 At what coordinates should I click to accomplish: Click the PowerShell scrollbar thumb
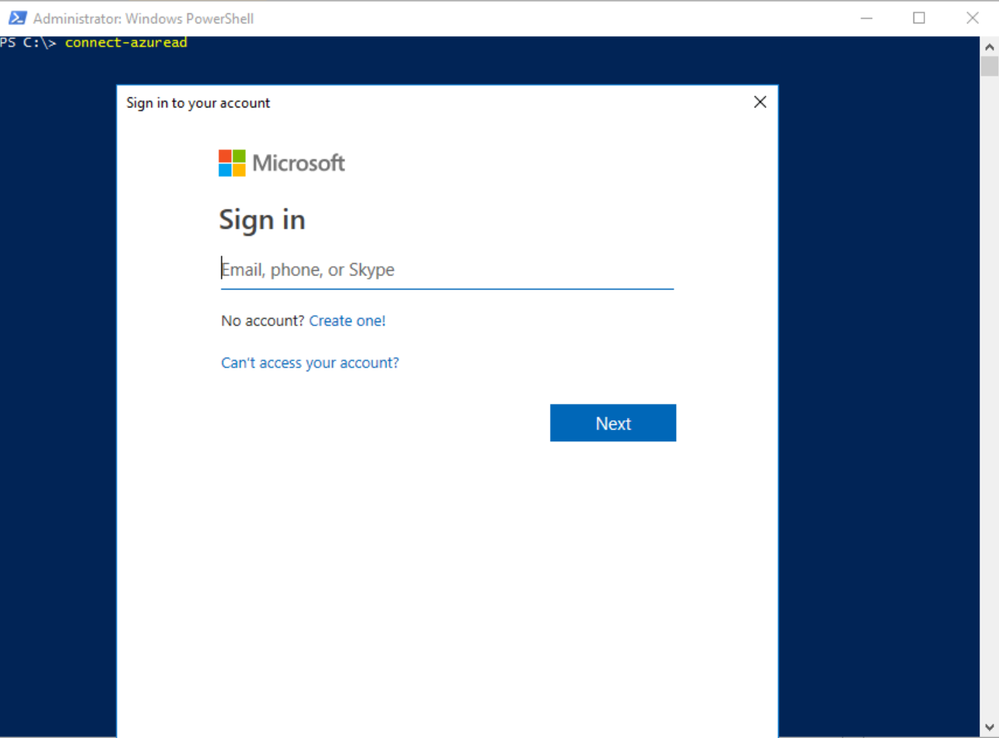point(989,66)
